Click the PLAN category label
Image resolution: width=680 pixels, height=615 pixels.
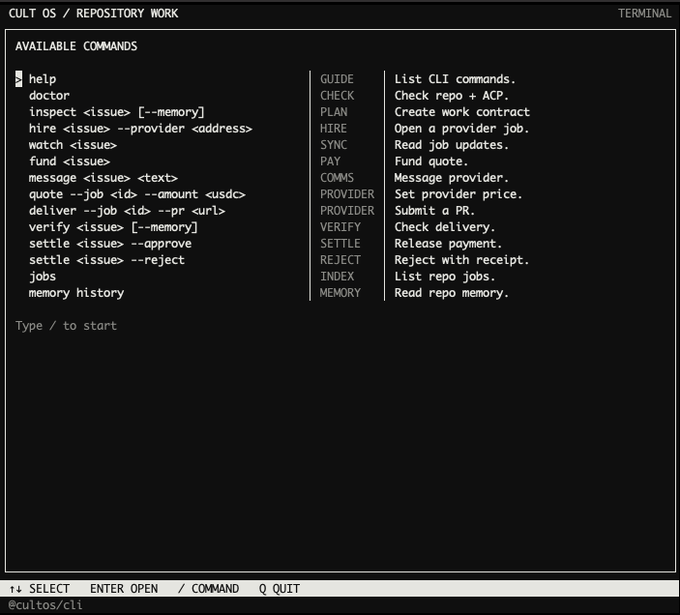tap(333, 112)
